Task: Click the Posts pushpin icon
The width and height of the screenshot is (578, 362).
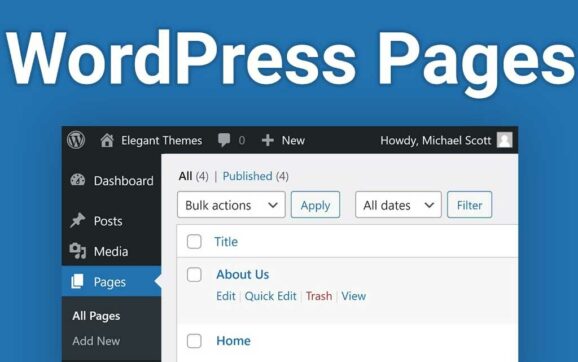Action: tap(77, 220)
